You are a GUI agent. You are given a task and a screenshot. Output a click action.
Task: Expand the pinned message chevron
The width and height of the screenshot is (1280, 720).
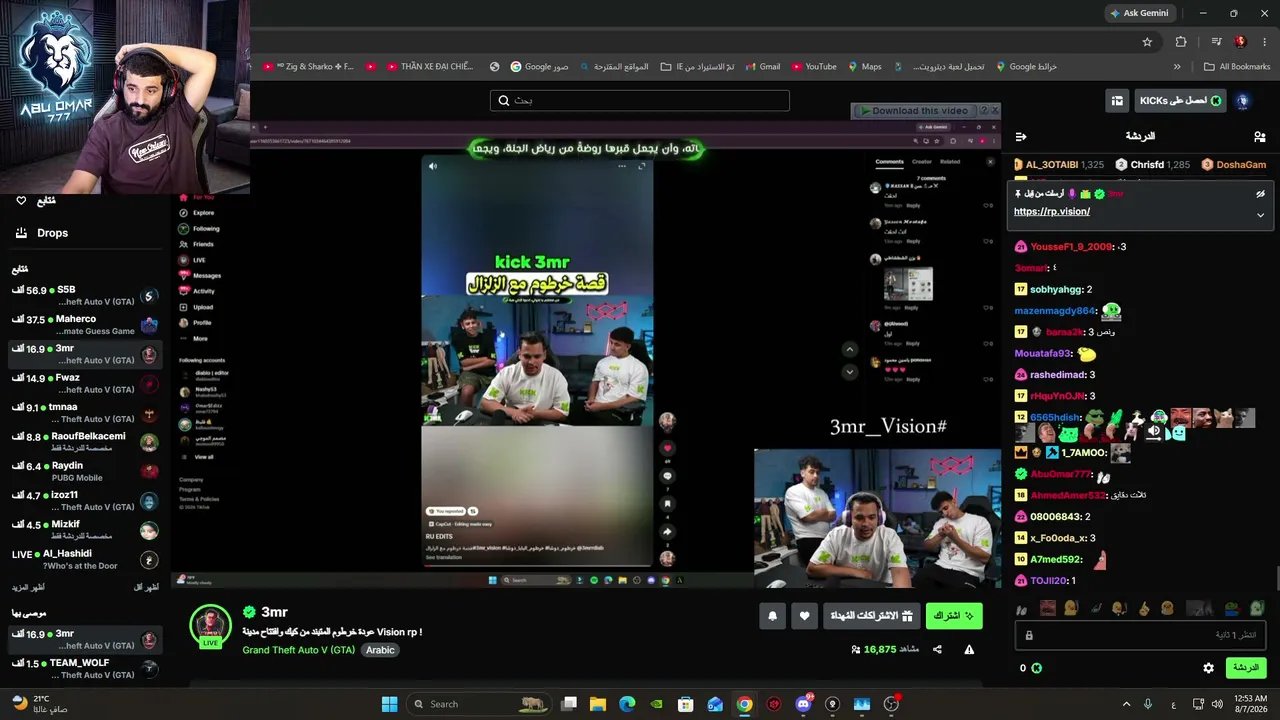click(x=1260, y=214)
